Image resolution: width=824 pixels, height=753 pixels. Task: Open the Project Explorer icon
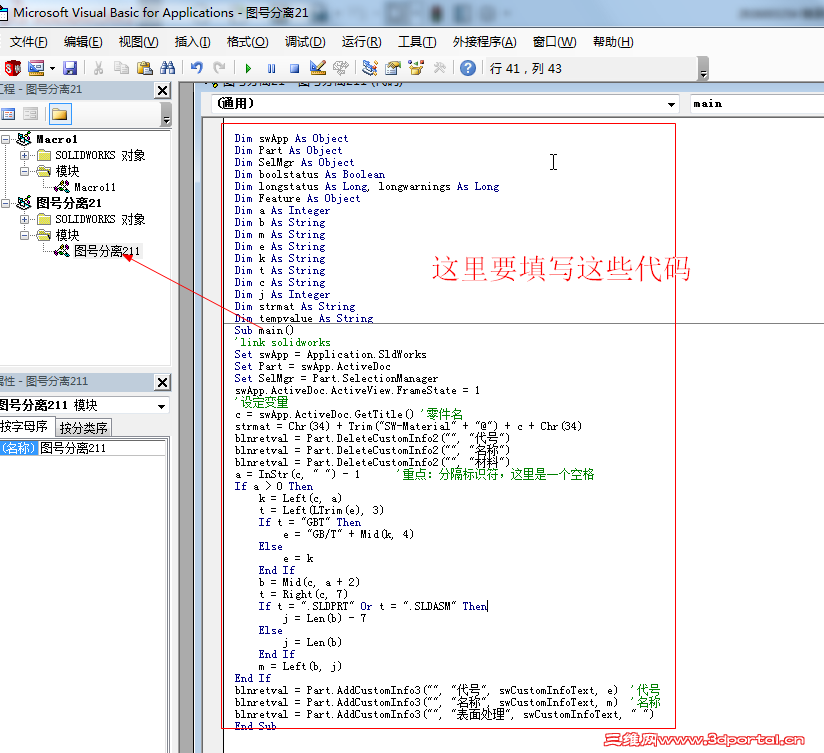click(x=370, y=68)
